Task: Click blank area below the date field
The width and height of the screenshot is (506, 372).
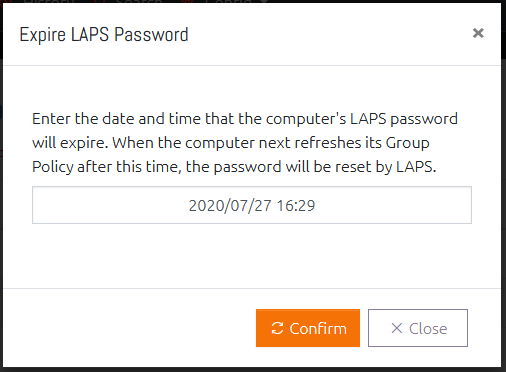Action: click(252, 255)
